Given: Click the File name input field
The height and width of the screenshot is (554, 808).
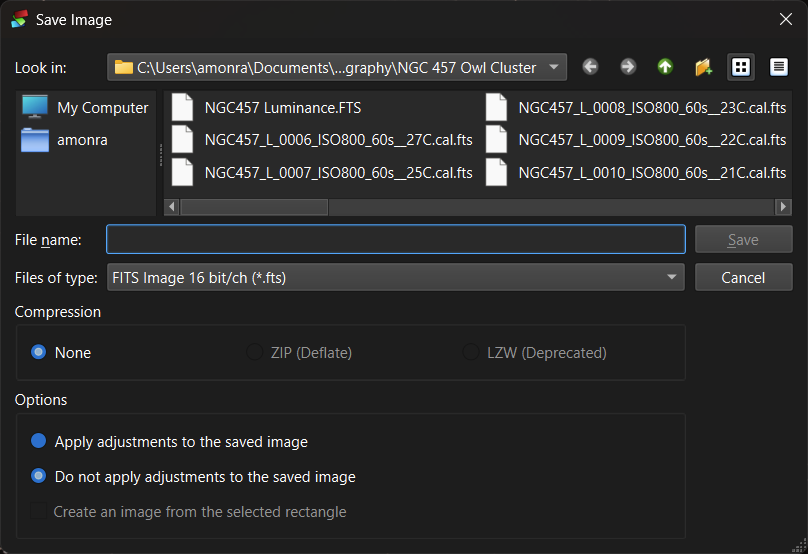Looking at the screenshot, I should click(x=395, y=240).
